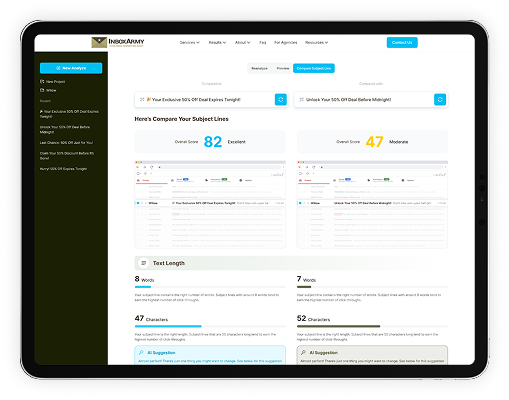The height and width of the screenshot is (400, 509).
Task: Open the Faq nav link
Action: [263, 42]
